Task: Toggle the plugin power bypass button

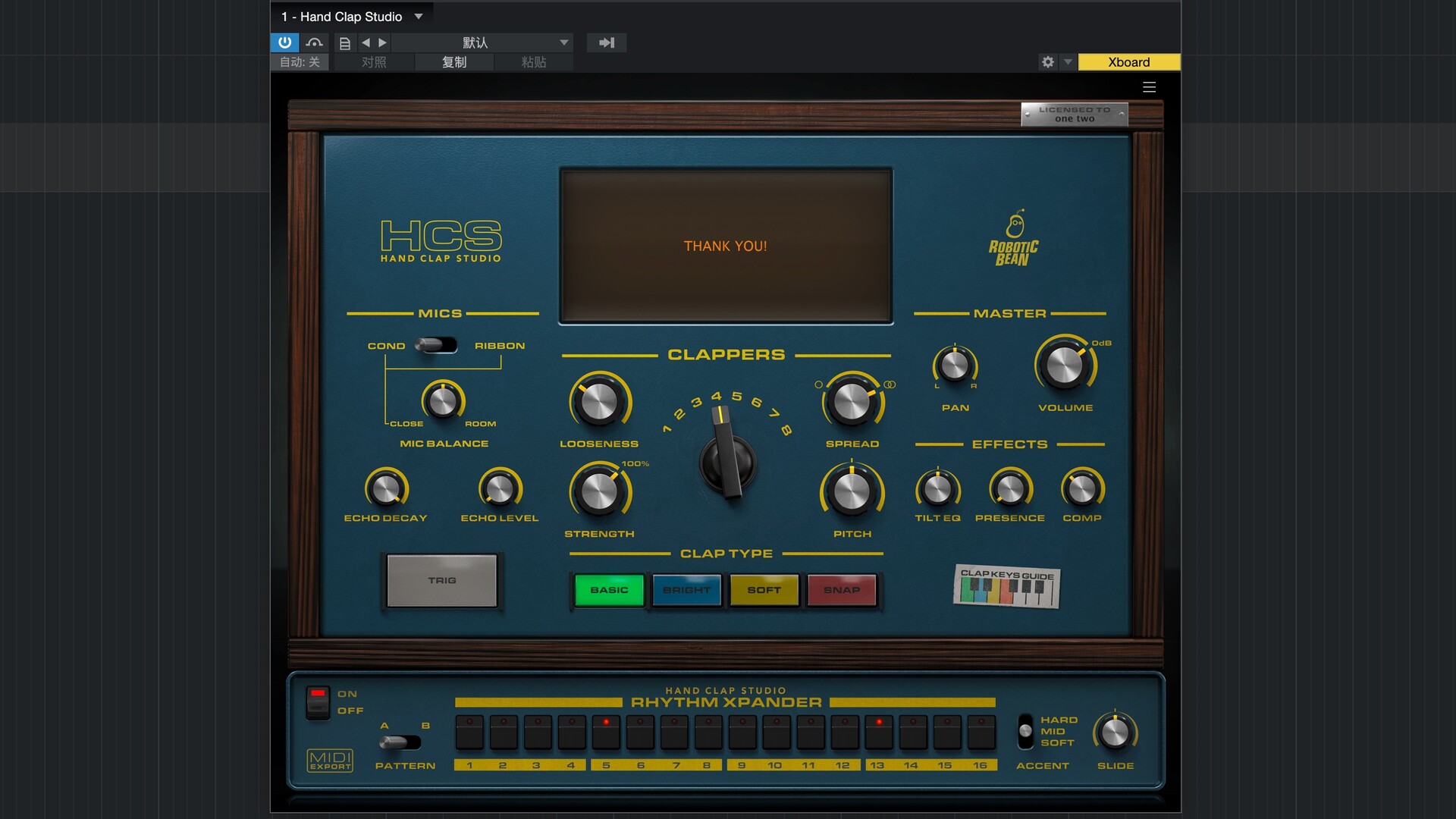Action: pos(284,42)
